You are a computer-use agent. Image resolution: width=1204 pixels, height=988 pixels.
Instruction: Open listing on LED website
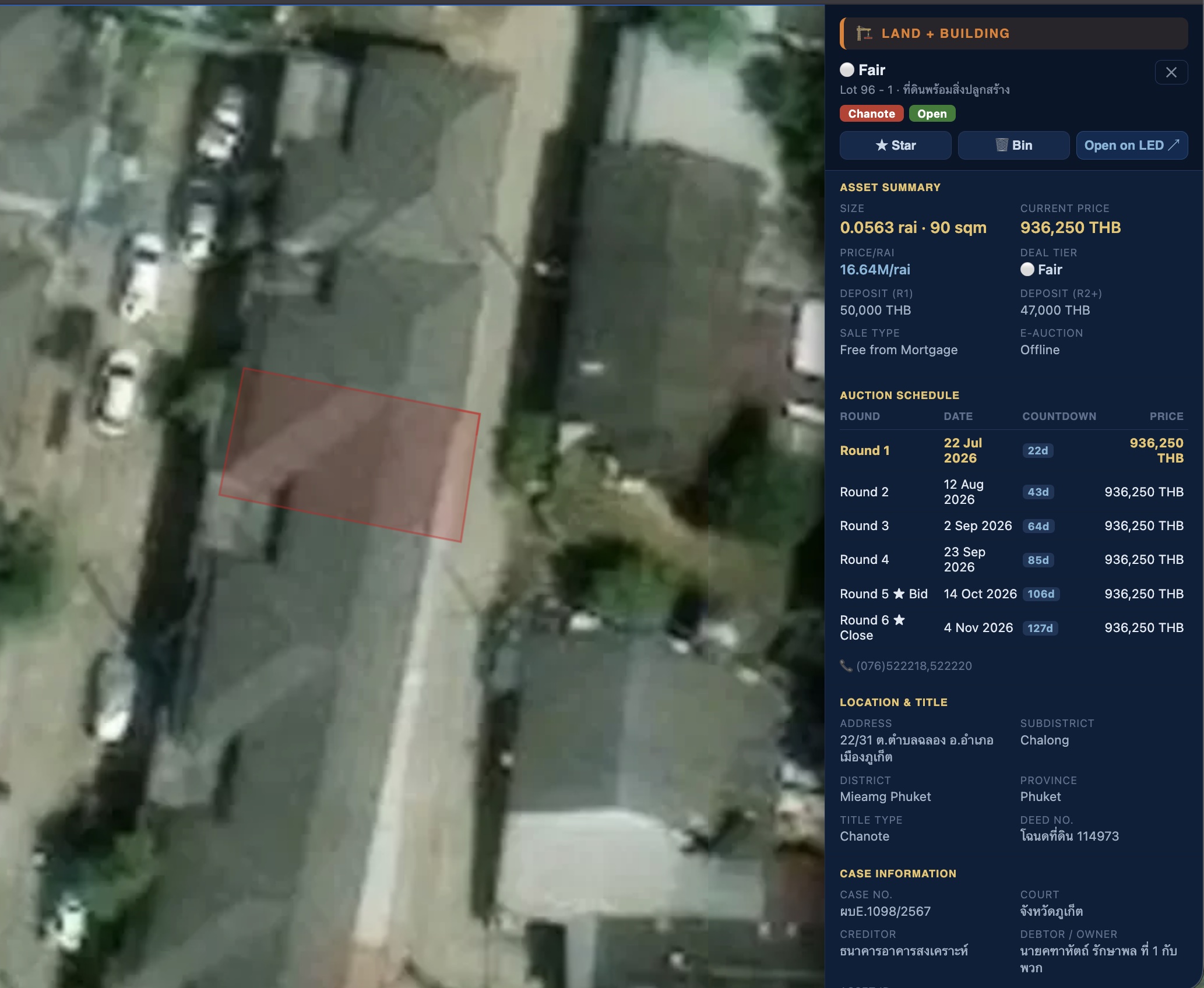point(1132,146)
